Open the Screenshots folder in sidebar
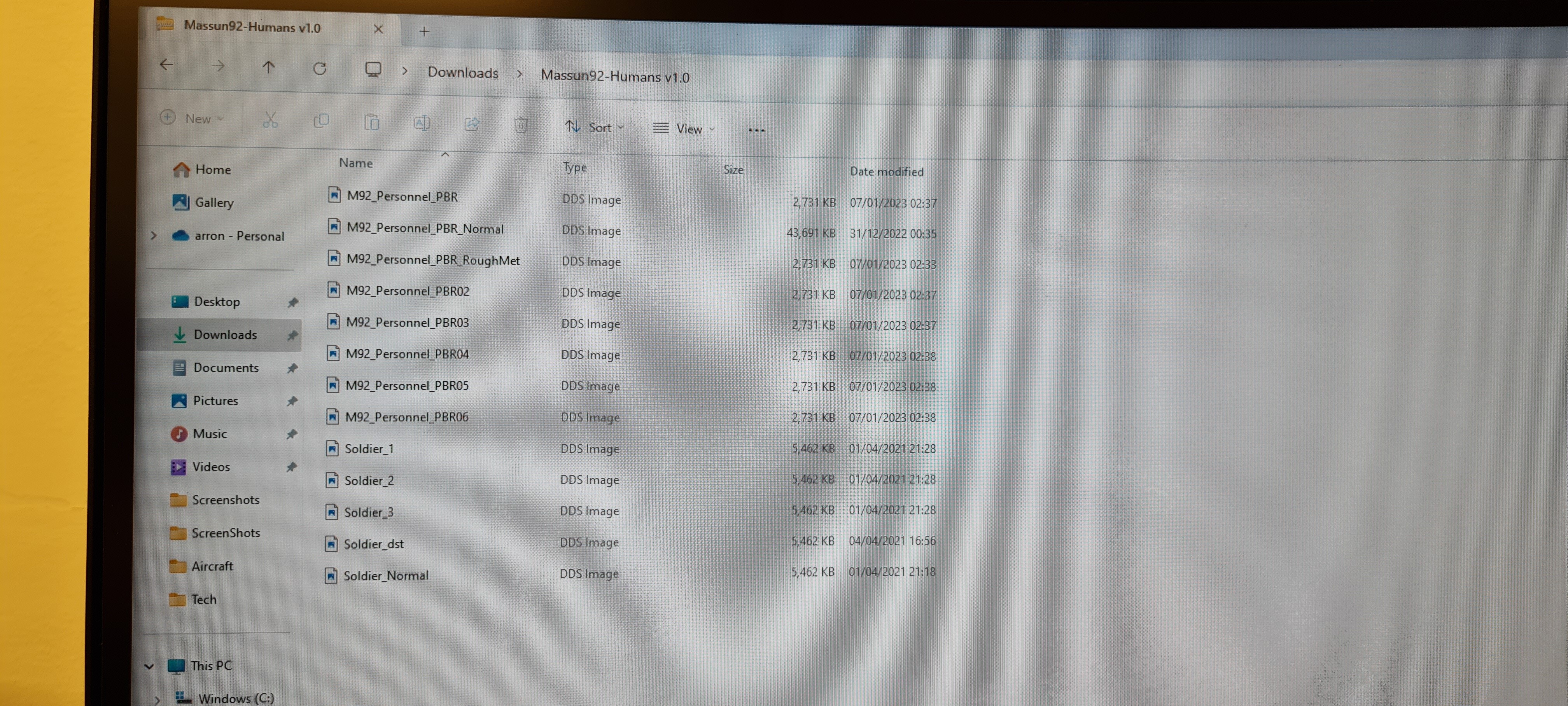This screenshot has width=1568, height=706. coord(215,499)
